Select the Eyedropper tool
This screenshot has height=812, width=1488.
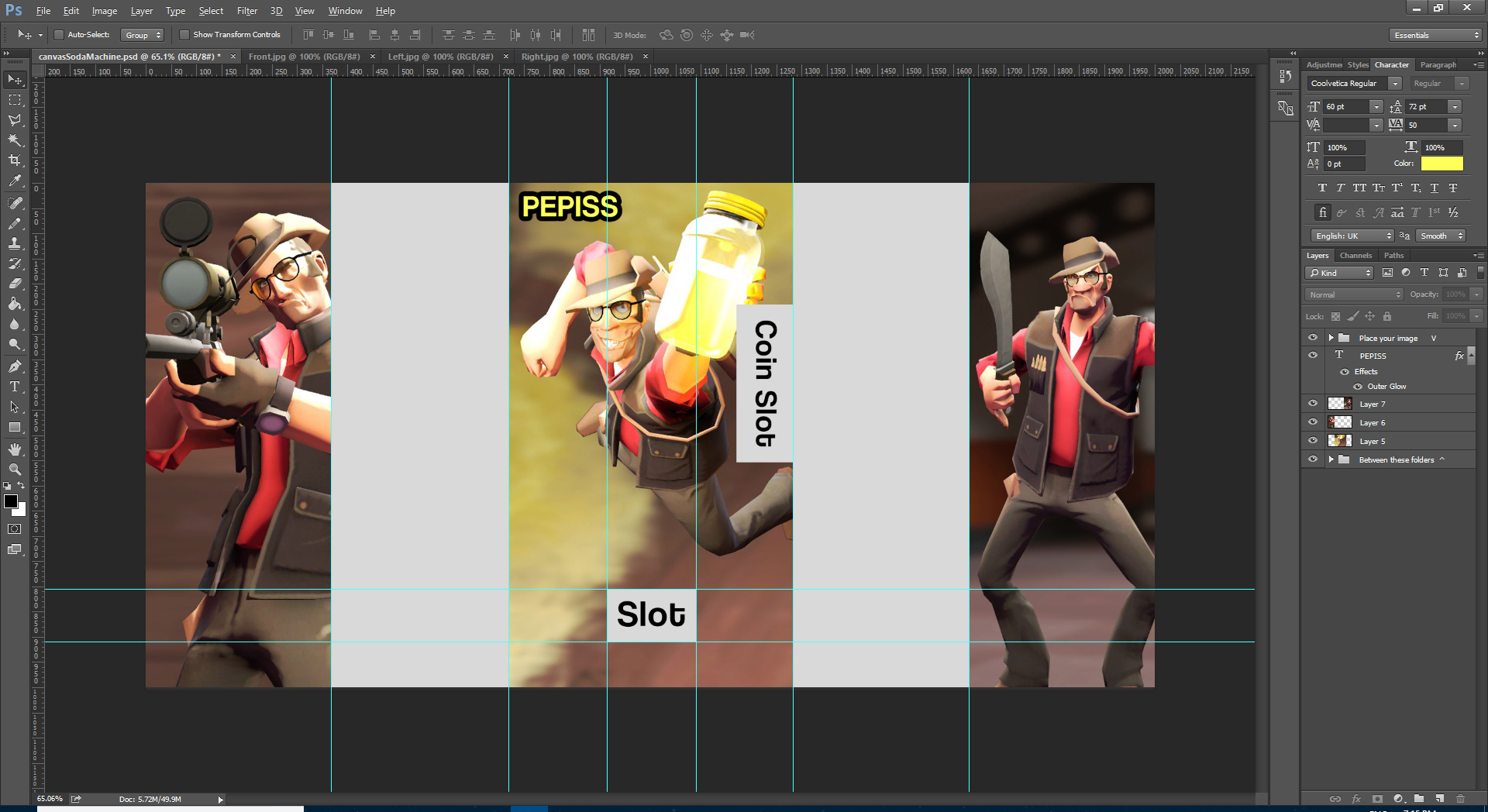tap(15, 181)
